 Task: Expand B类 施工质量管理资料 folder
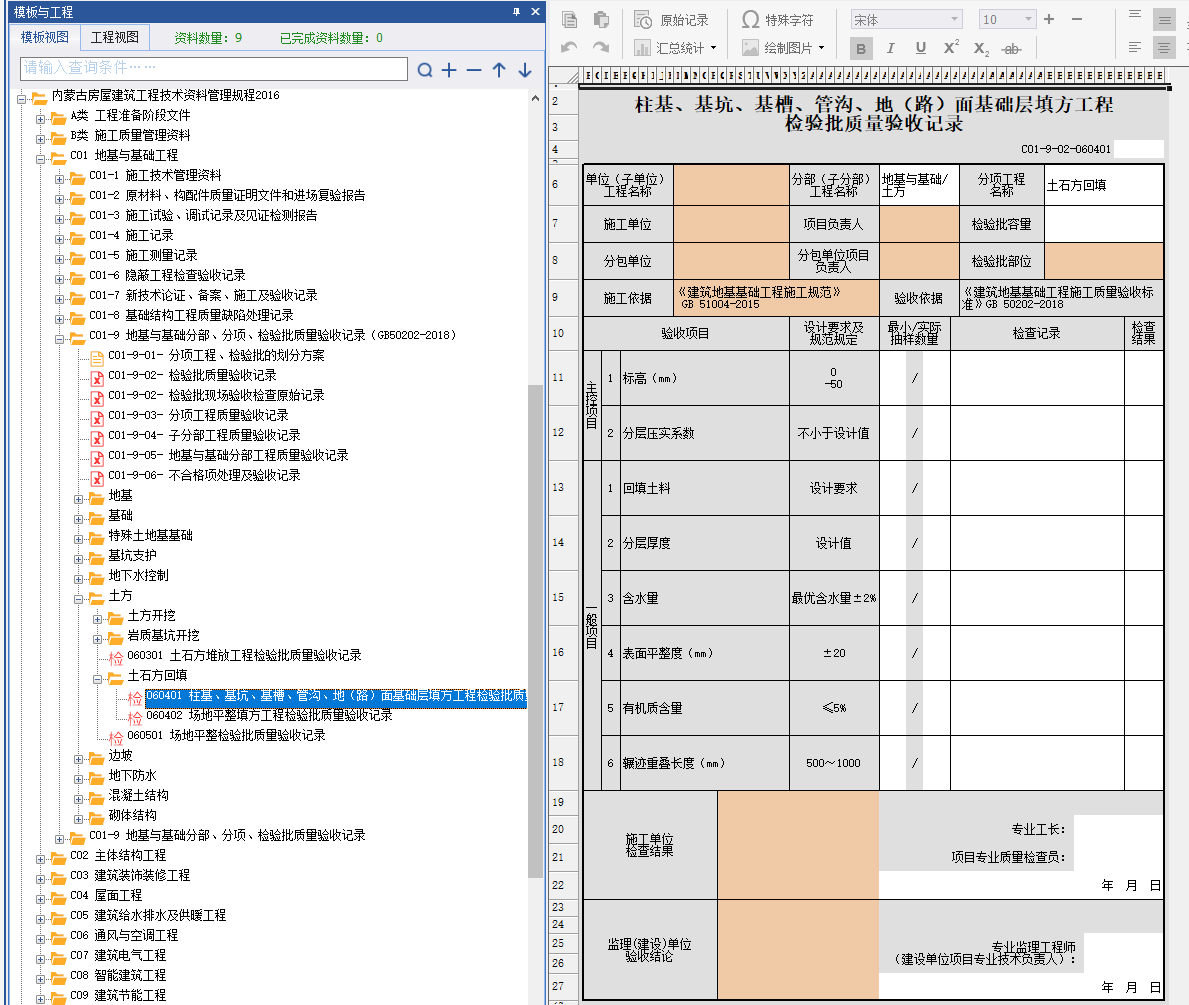pos(41,139)
